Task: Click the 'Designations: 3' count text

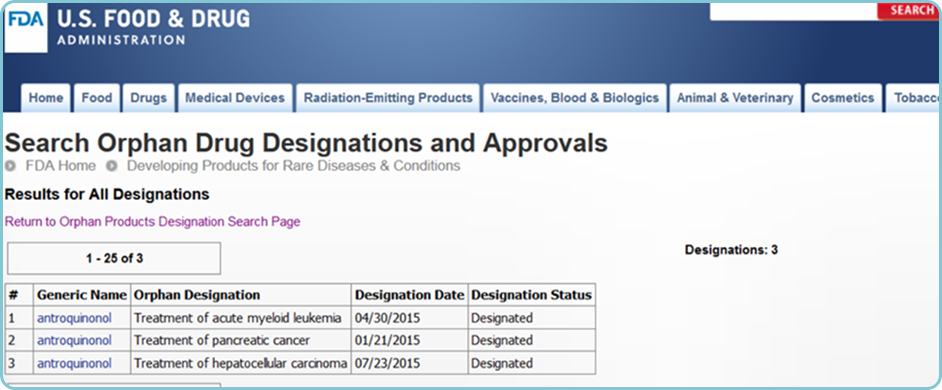Action: coord(731,250)
